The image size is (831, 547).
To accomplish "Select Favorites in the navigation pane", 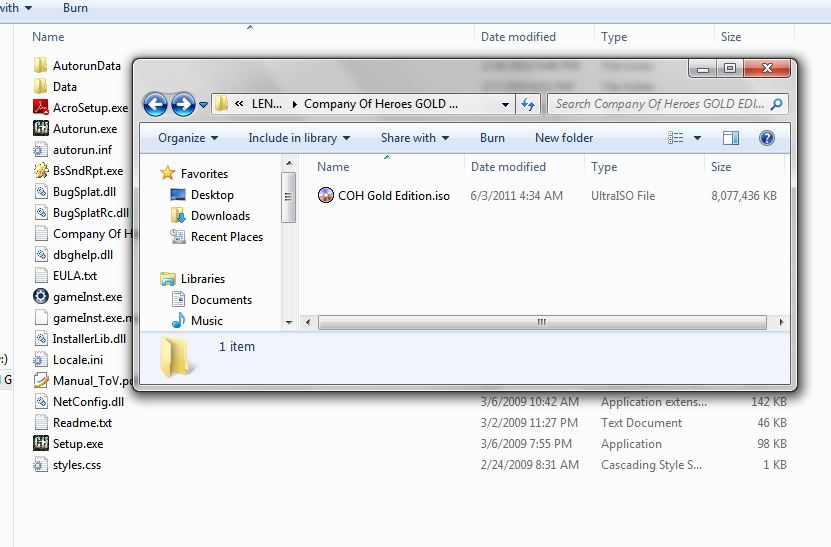I will point(194,173).
